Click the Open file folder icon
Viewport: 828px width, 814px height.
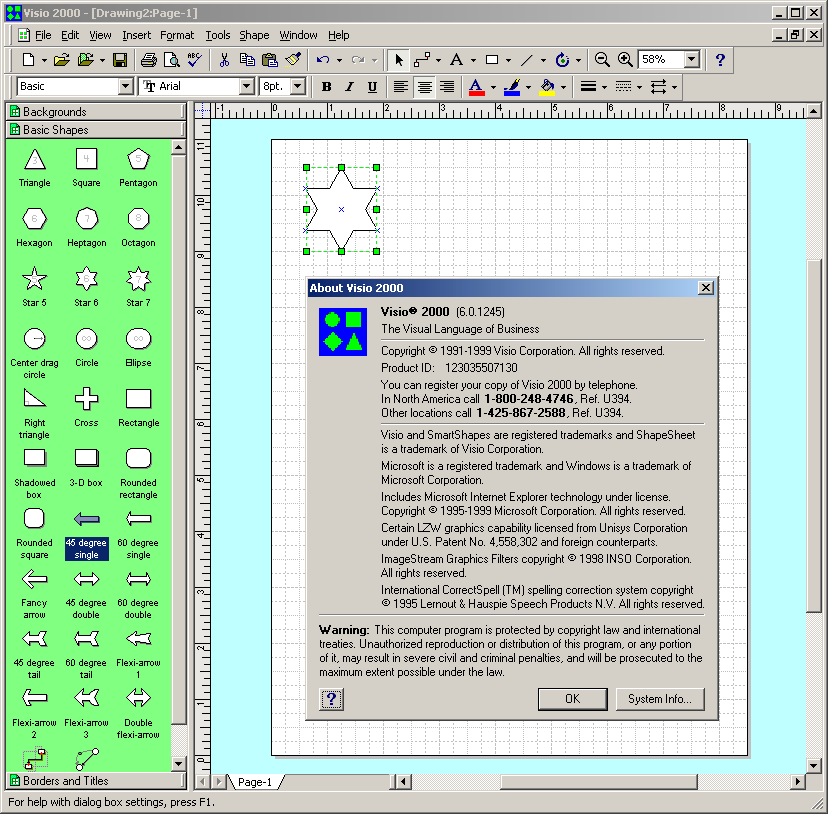coord(62,60)
